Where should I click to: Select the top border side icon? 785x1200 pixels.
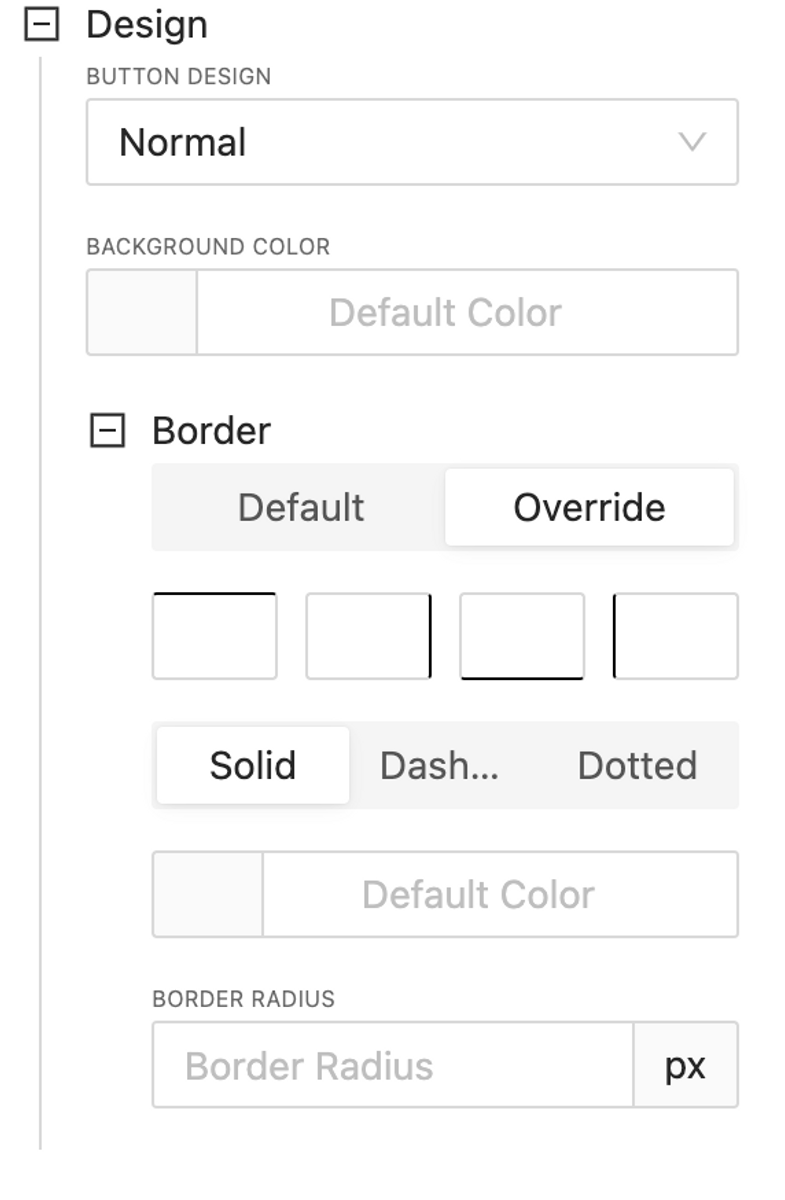[x=214, y=635]
